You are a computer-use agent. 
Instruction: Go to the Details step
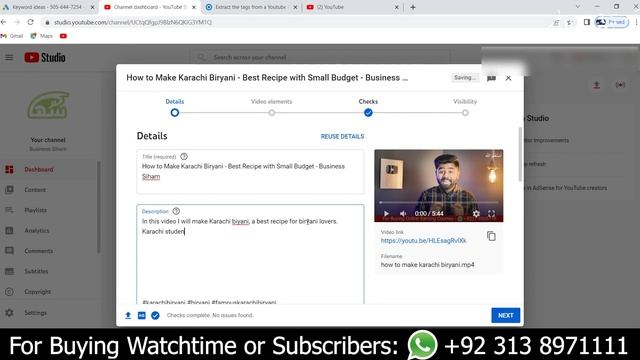[x=175, y=108]
